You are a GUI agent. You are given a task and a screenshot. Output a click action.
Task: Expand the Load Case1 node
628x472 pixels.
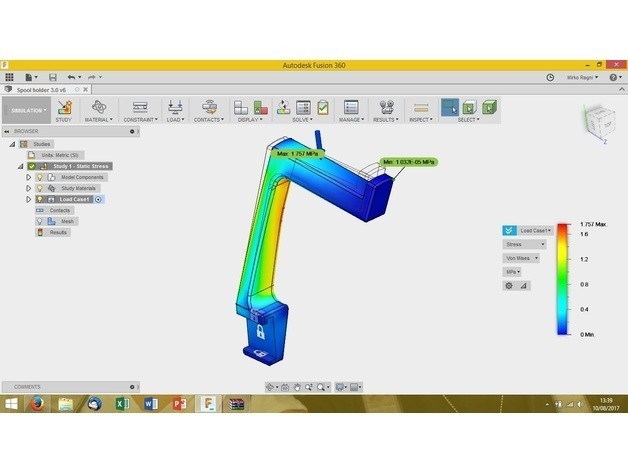click(28, 199)
